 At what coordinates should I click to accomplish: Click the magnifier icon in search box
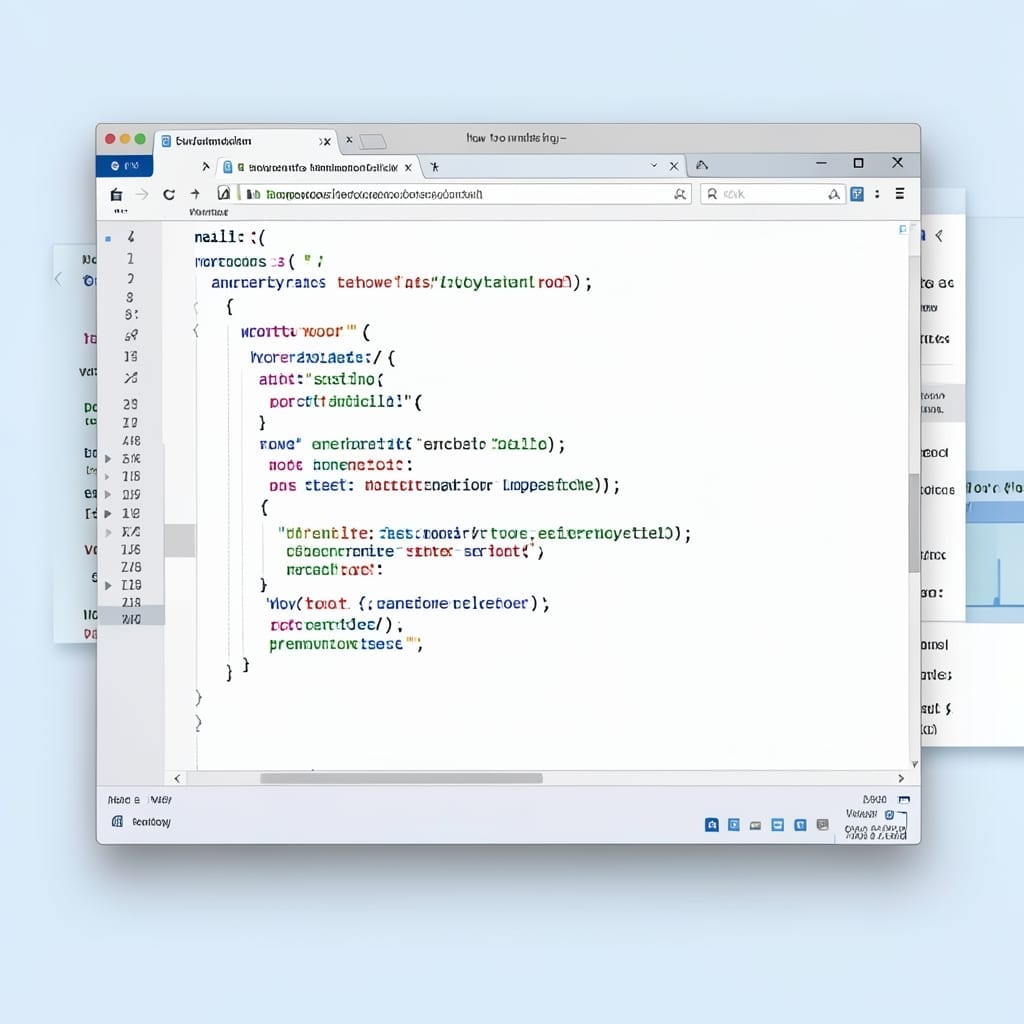pos(712,194)
